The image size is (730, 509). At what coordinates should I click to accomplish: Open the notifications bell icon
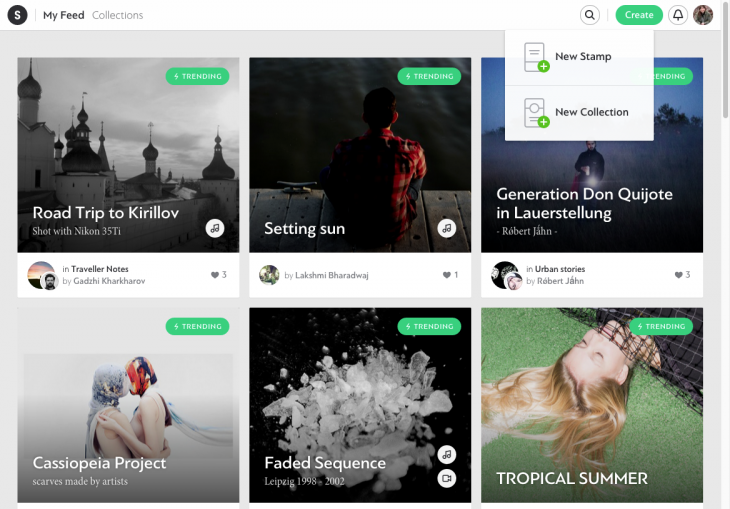point(678,15)
